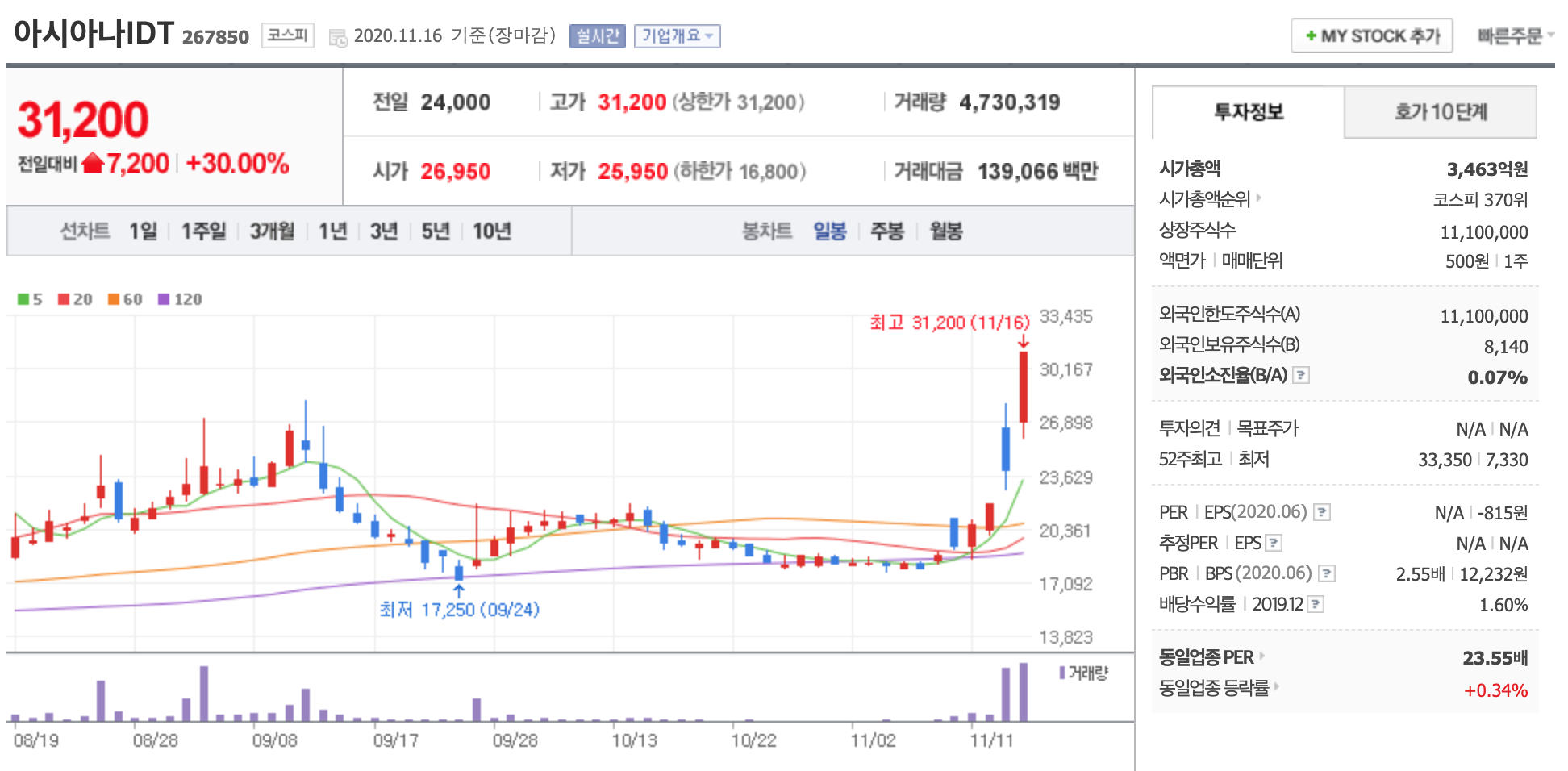The height and width of the screenshot is (771, 1568).
Task: Click the red 20-day moving average legend
Action: (x=75, y=299)
